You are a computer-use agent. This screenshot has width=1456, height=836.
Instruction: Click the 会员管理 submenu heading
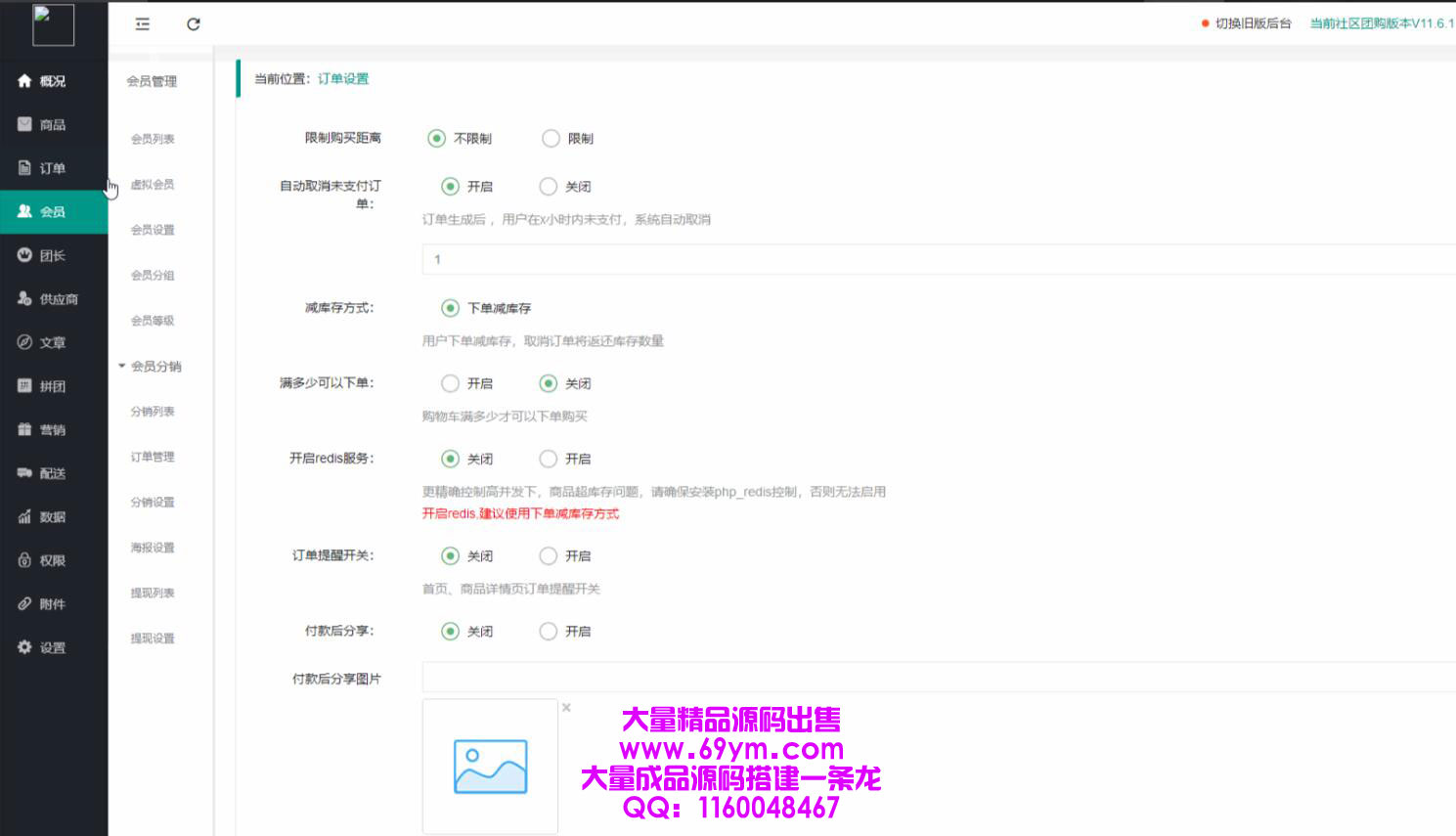pos(152,81)
